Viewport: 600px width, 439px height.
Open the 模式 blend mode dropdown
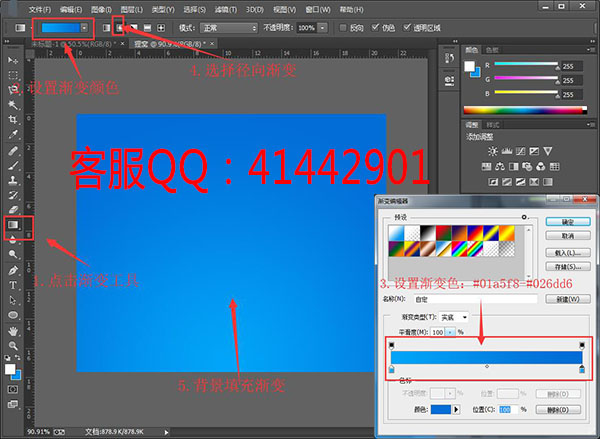(229, 28)
